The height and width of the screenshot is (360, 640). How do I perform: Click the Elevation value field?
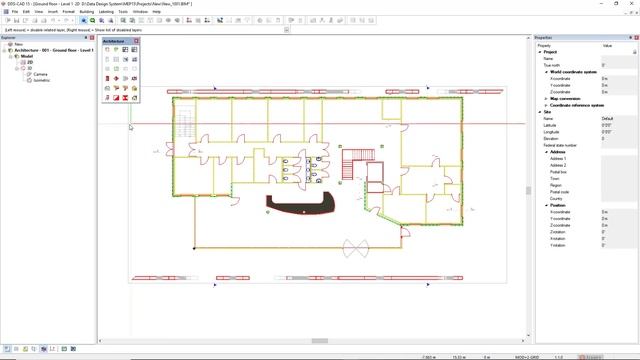coord(618,139)
